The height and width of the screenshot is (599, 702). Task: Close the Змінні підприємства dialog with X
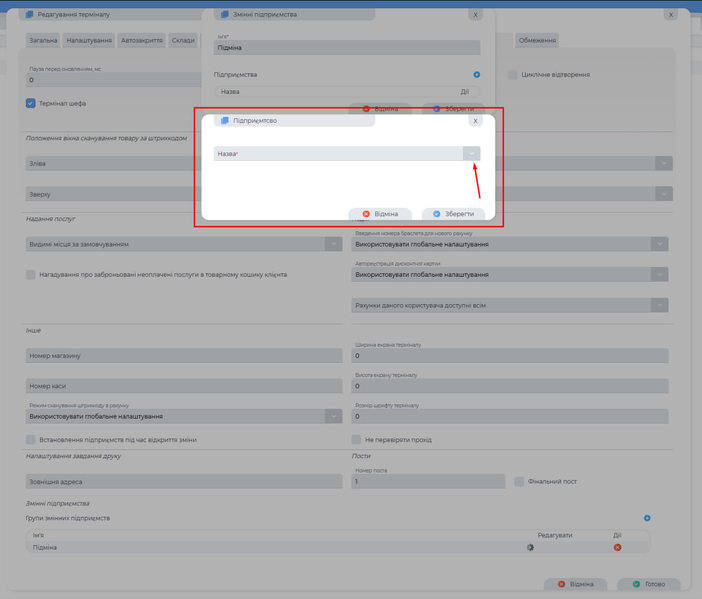[475, 15]
